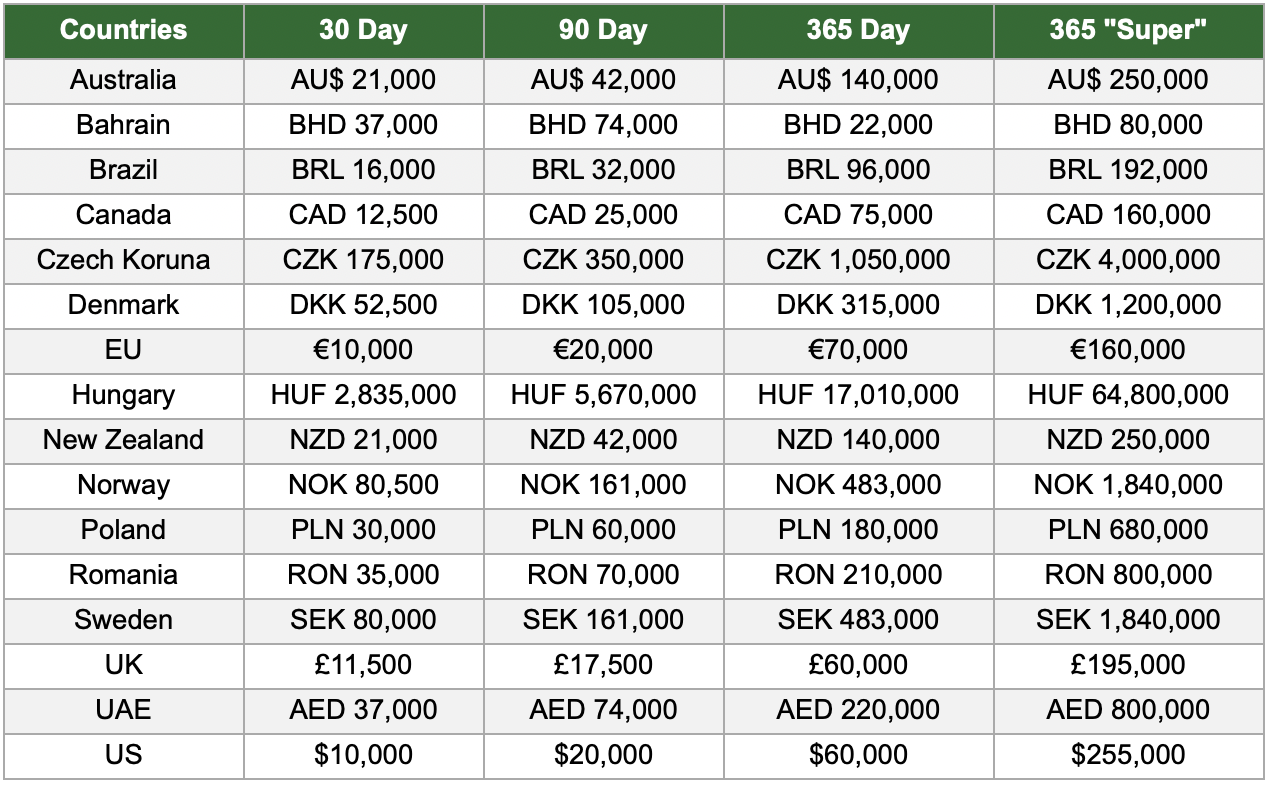
Task: Click the Countries column header
Action: 123,30
